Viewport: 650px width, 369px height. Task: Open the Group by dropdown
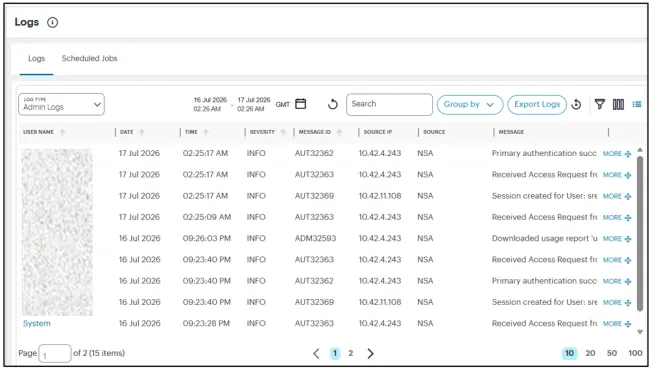[x=470, y=104]
